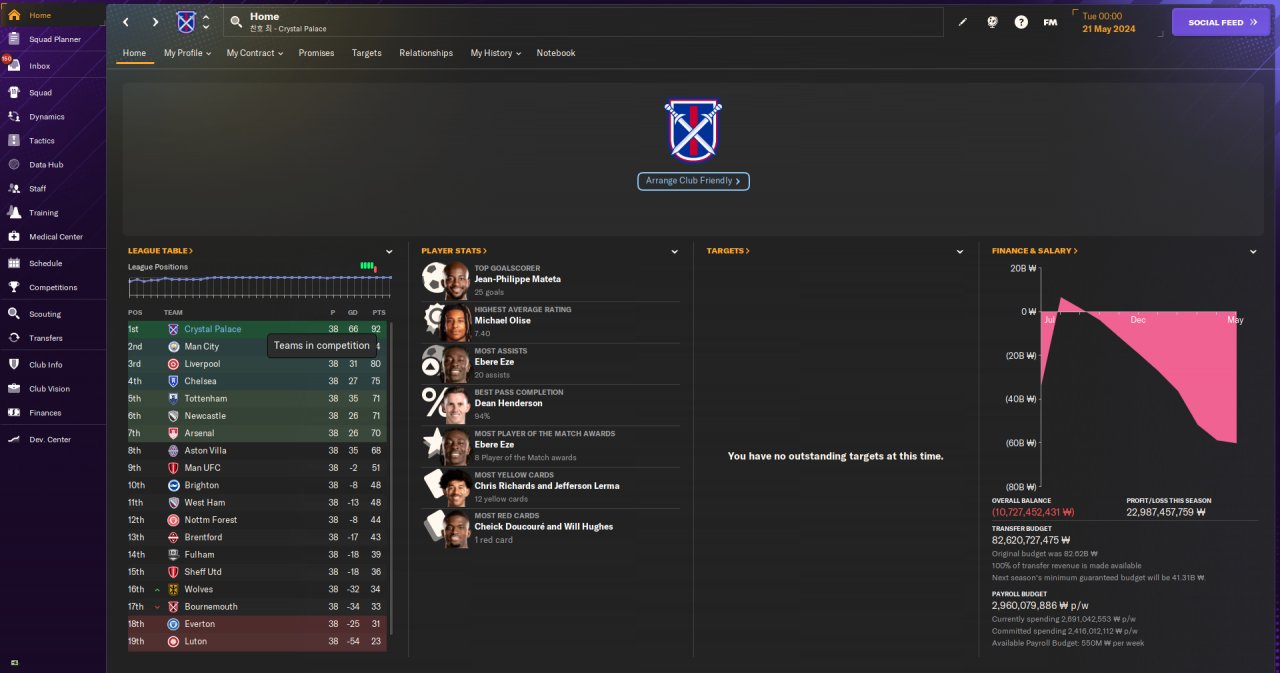
Task: Switch to the Notebook tab
Action: [x=556, y=53]
